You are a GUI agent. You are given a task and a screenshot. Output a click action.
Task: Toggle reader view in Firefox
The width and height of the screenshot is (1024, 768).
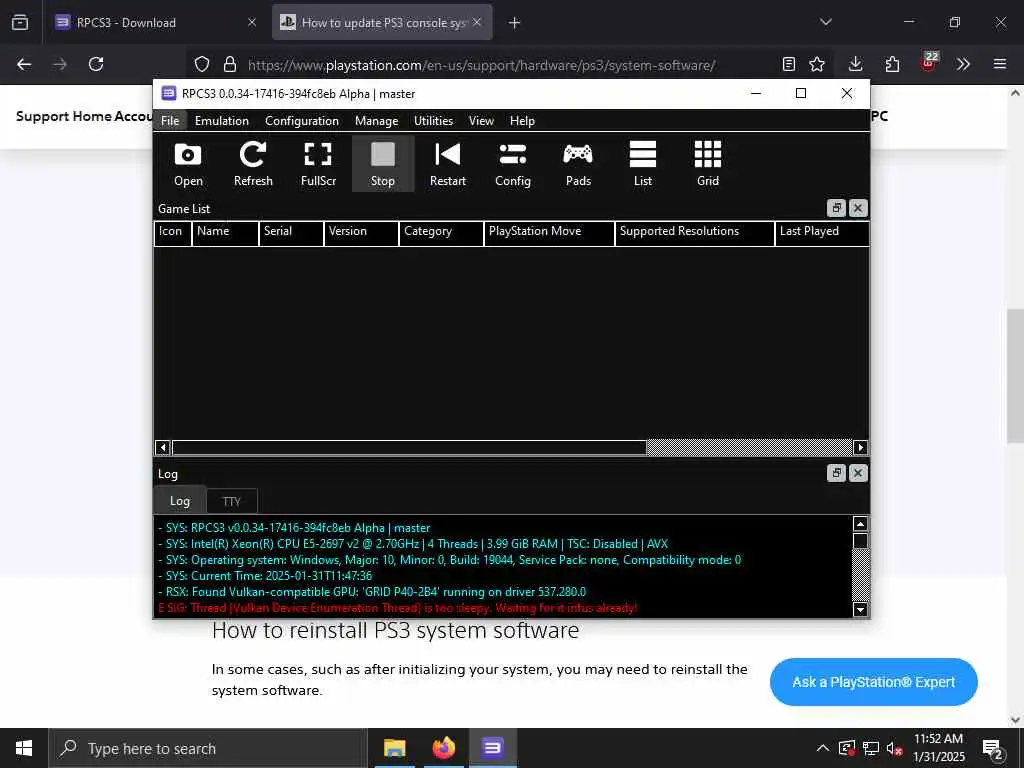[x=789, y=64]
